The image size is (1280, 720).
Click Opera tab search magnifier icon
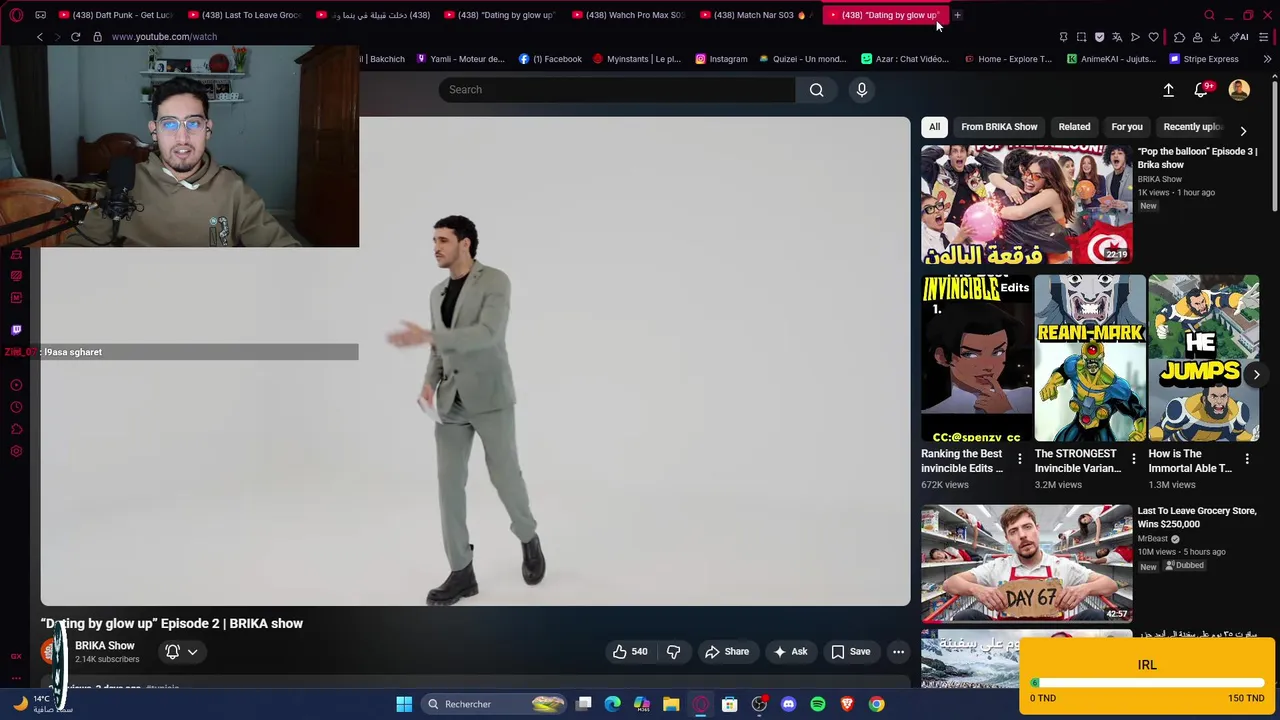coord(1209,15)
